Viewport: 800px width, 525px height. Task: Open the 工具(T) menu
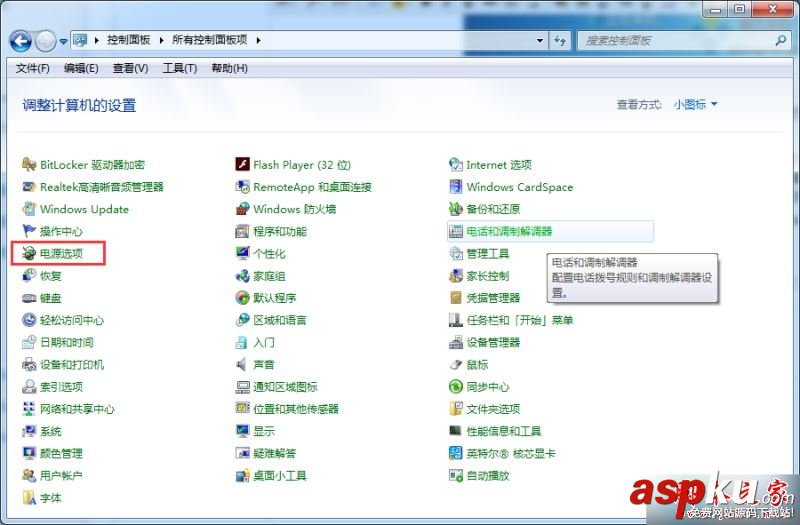click(x=180, y=68)
